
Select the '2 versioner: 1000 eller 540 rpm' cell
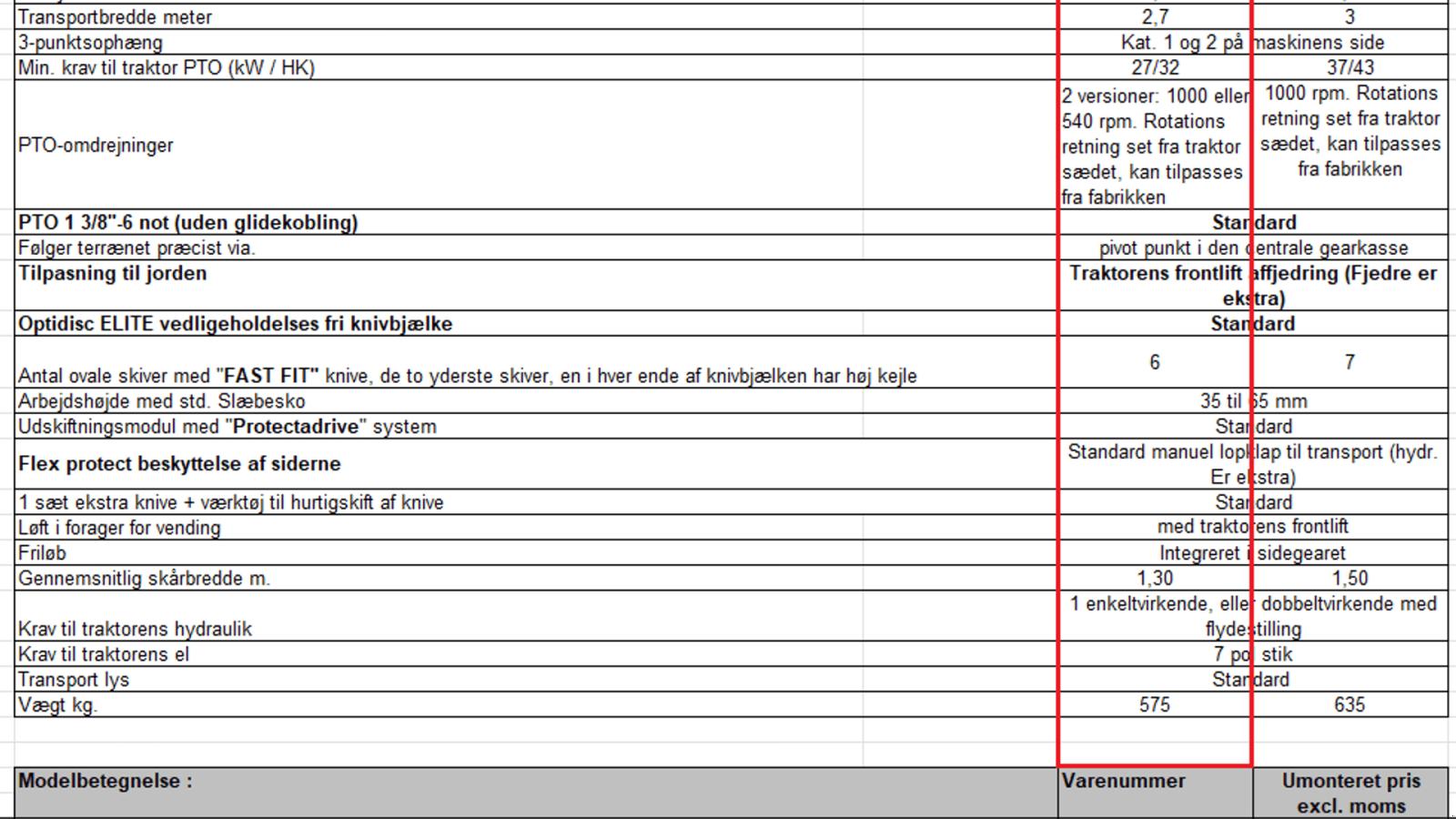coord(1154,146)
